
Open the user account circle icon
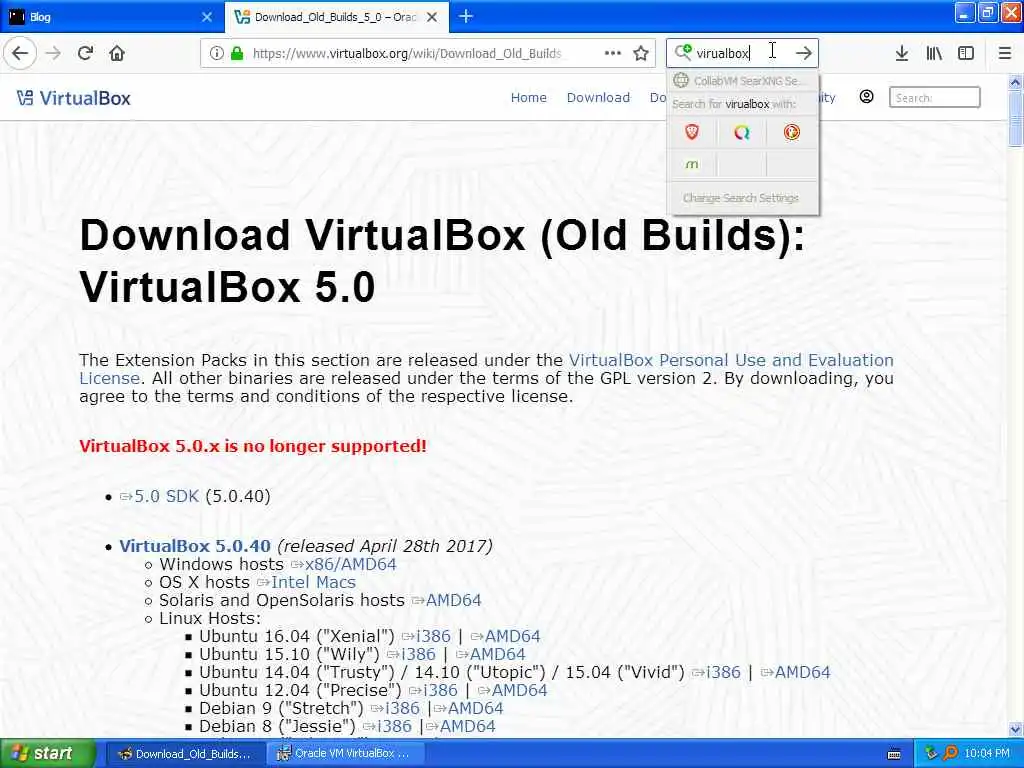[866, 97]
